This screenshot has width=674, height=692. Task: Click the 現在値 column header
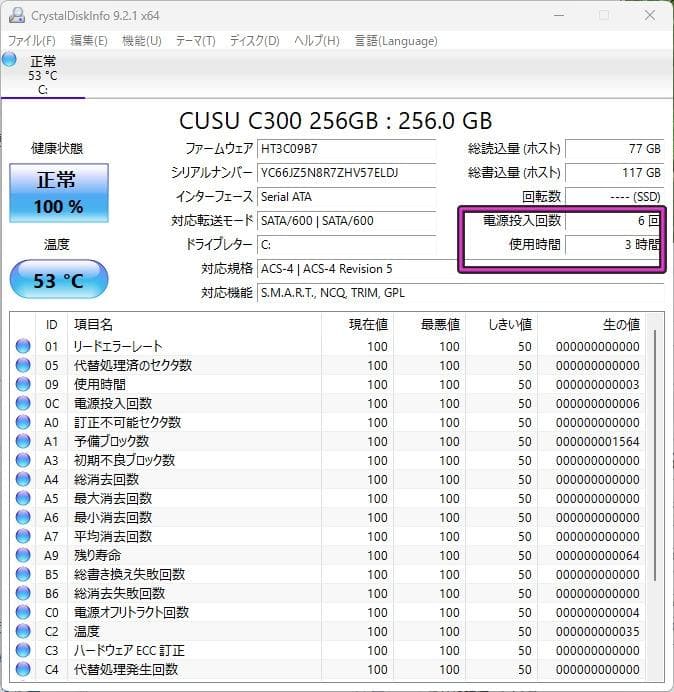click(357, 324)
